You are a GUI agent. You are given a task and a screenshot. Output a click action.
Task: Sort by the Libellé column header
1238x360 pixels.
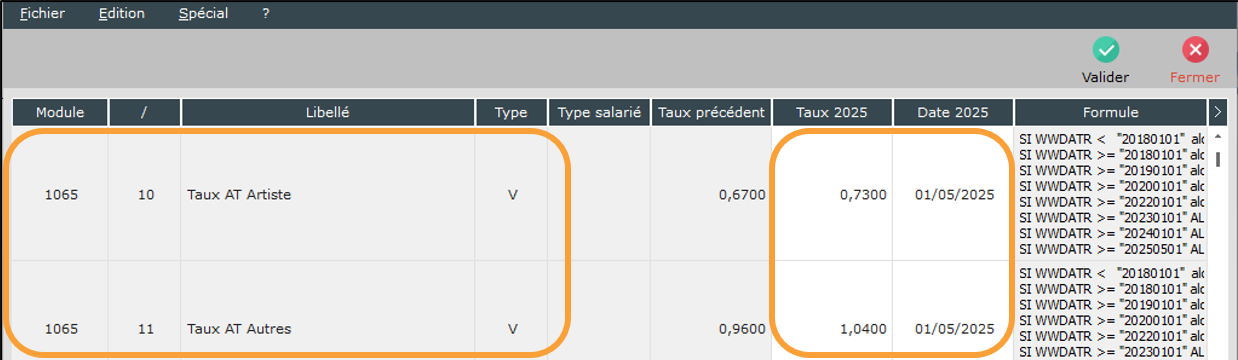pyautogui.click(x=328, y=112)
